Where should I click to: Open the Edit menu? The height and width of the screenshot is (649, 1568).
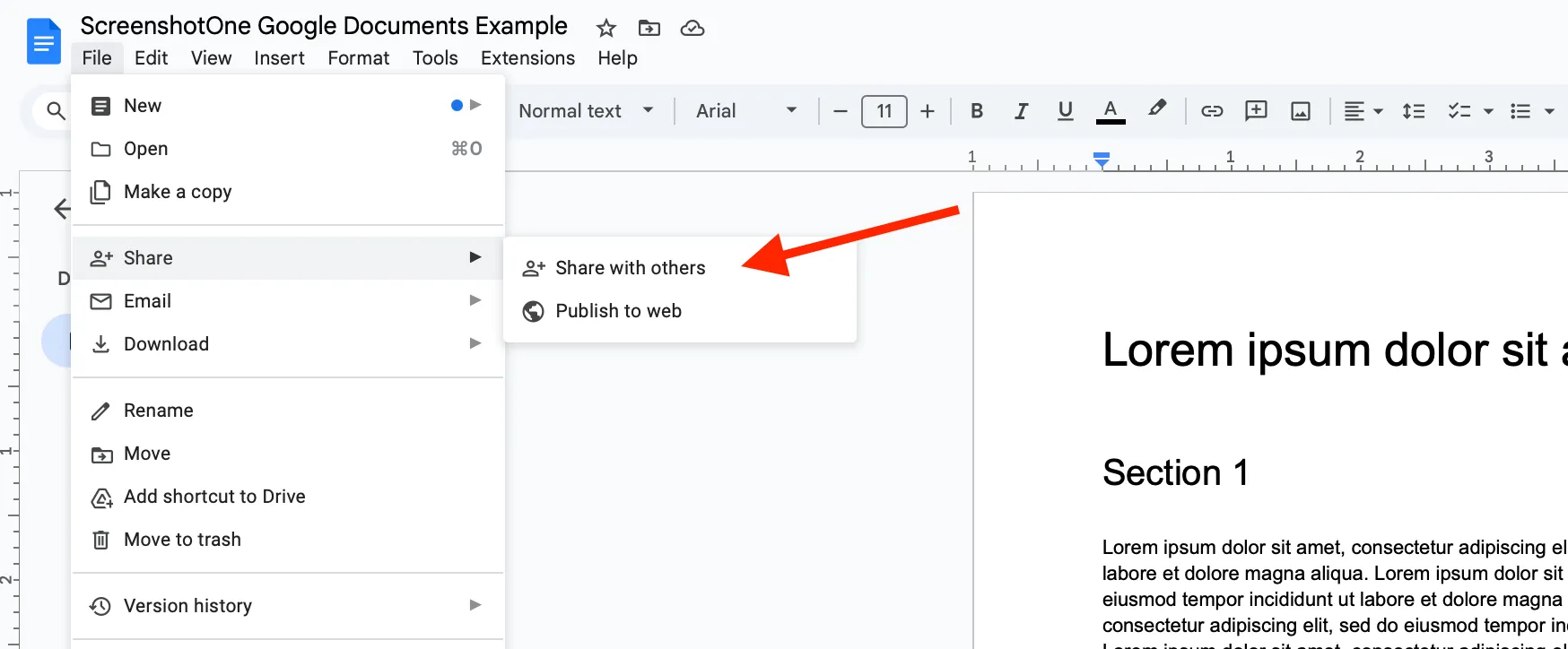click(151, 58)
